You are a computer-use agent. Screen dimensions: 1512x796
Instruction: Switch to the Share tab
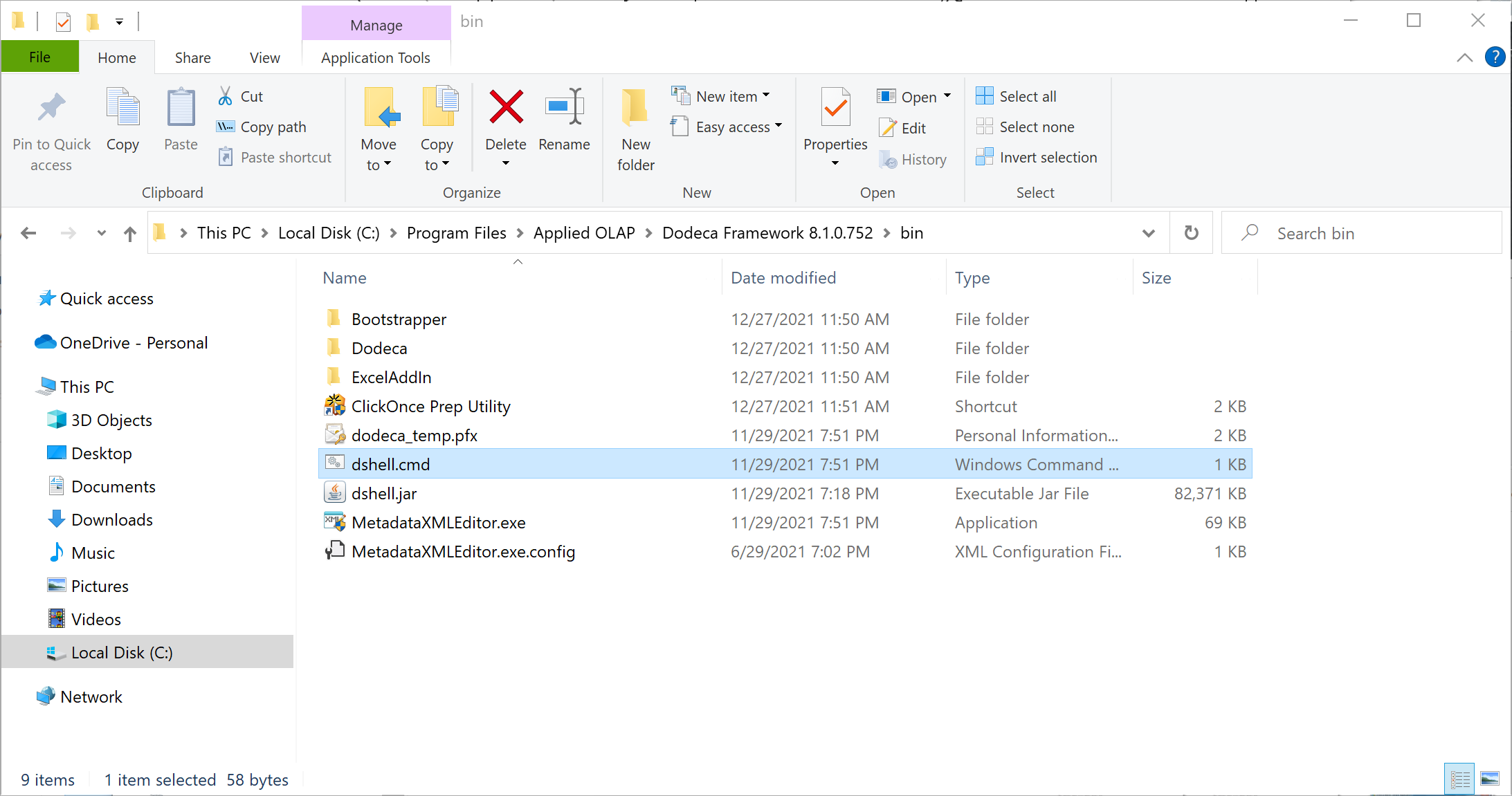coord(192,57)
